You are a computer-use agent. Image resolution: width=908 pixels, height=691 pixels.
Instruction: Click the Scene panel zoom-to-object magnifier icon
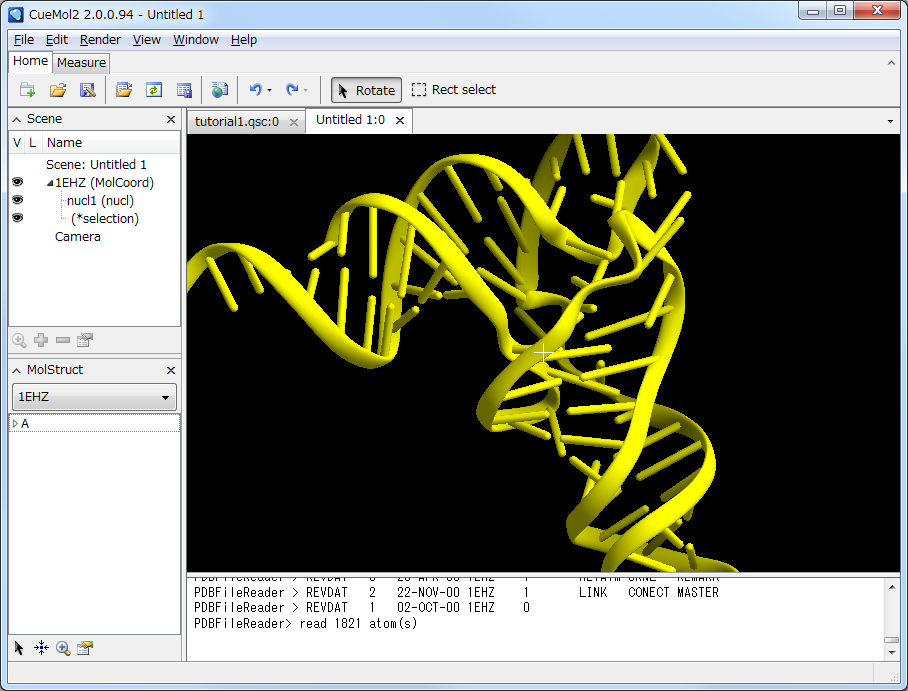click(19, 341)
